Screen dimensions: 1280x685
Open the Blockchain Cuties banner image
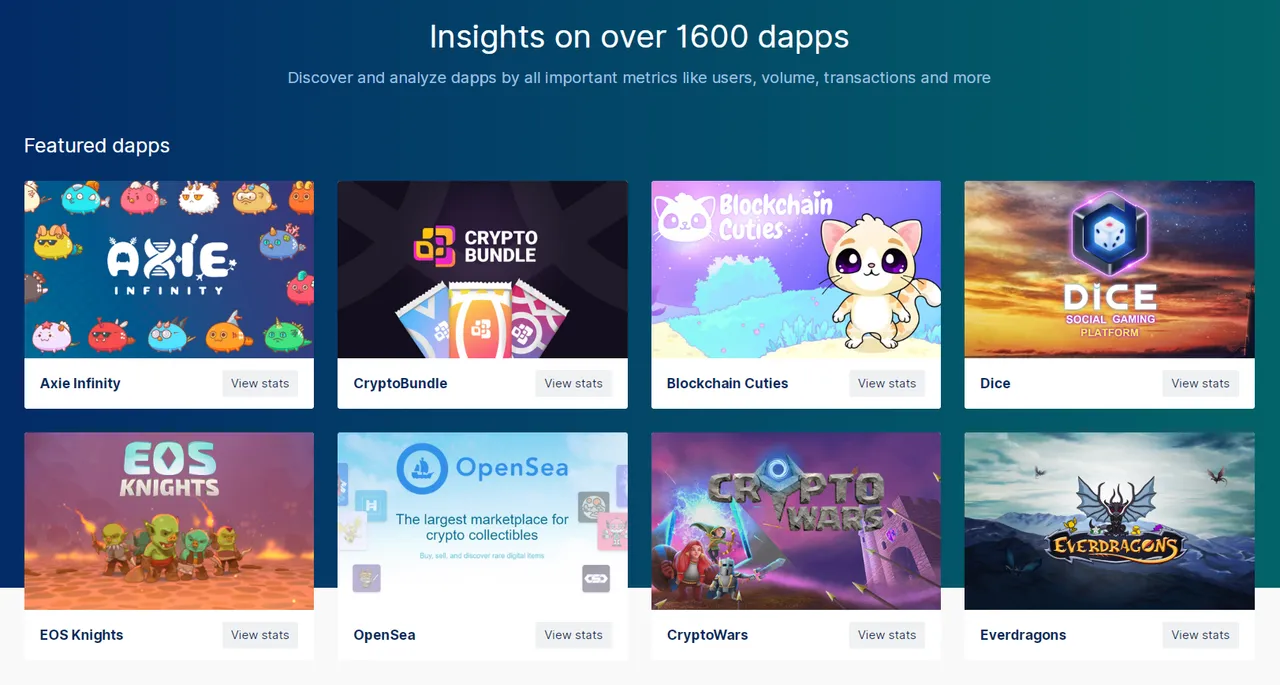(x=796, y=269)
